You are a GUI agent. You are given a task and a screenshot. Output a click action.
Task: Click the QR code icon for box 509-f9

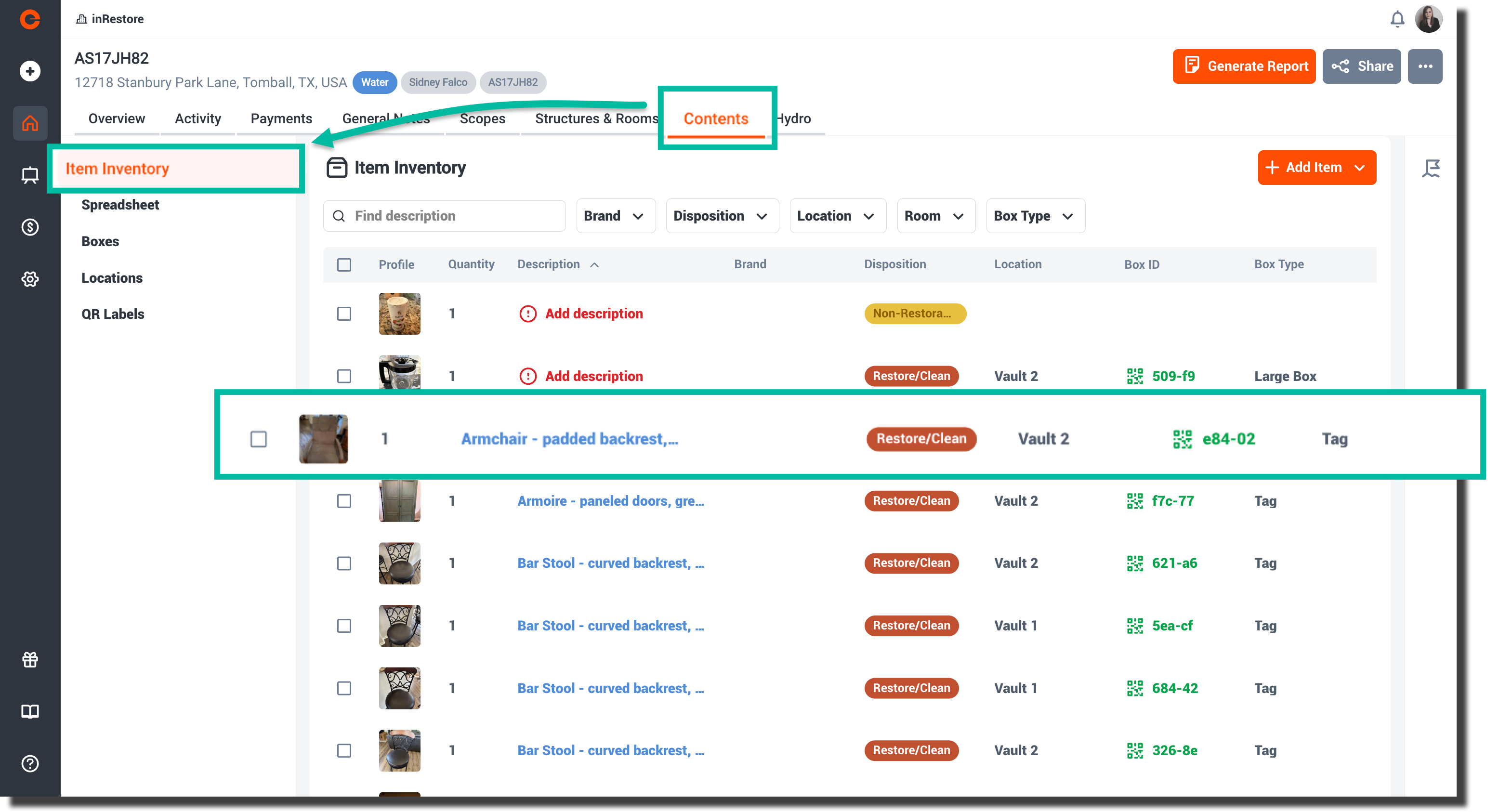pyautogui.click(x=1134, y=376)
